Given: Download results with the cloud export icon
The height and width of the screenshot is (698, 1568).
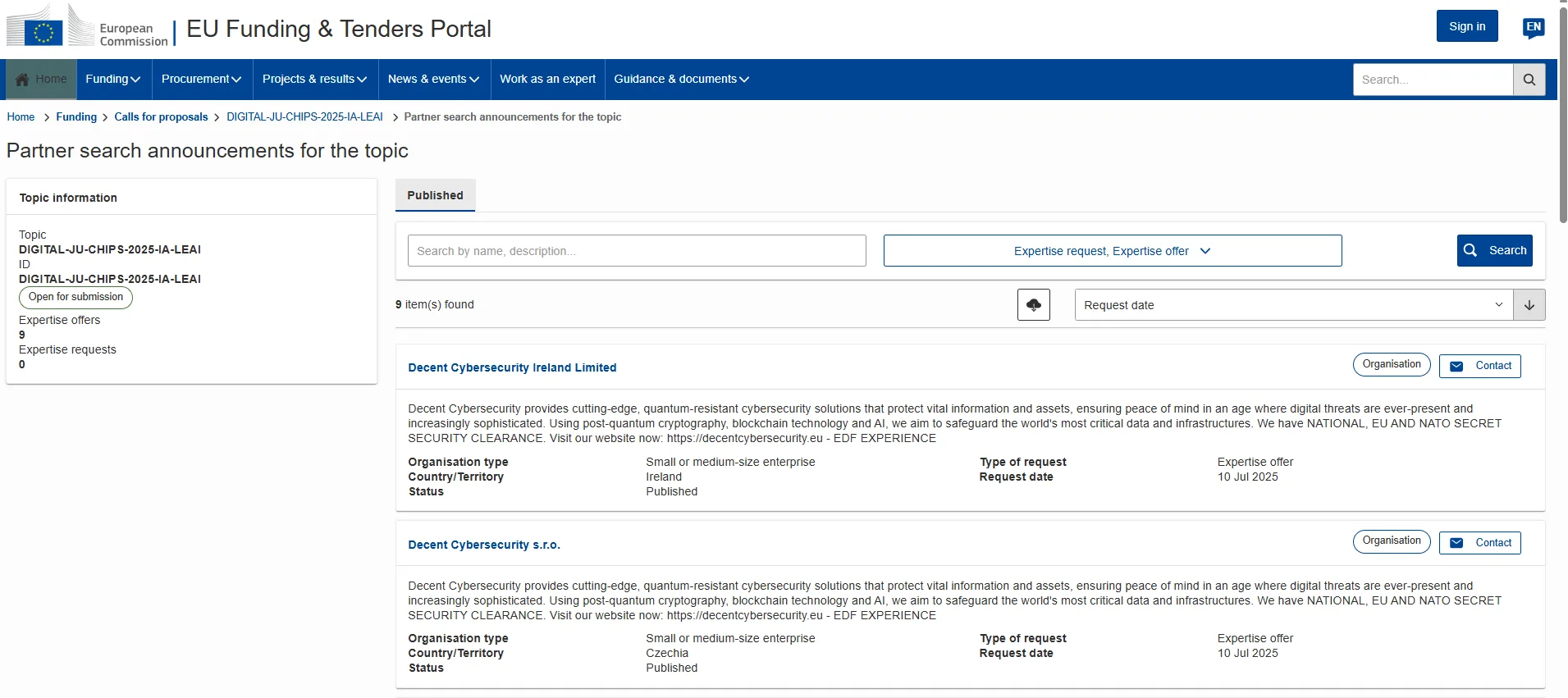Looking at the screenshot, I should (x=1034, y=305).
